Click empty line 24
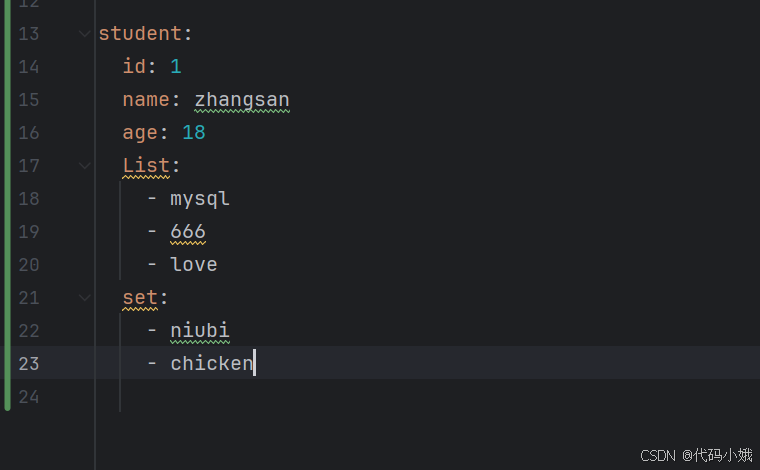 click(x=428, y=397)
